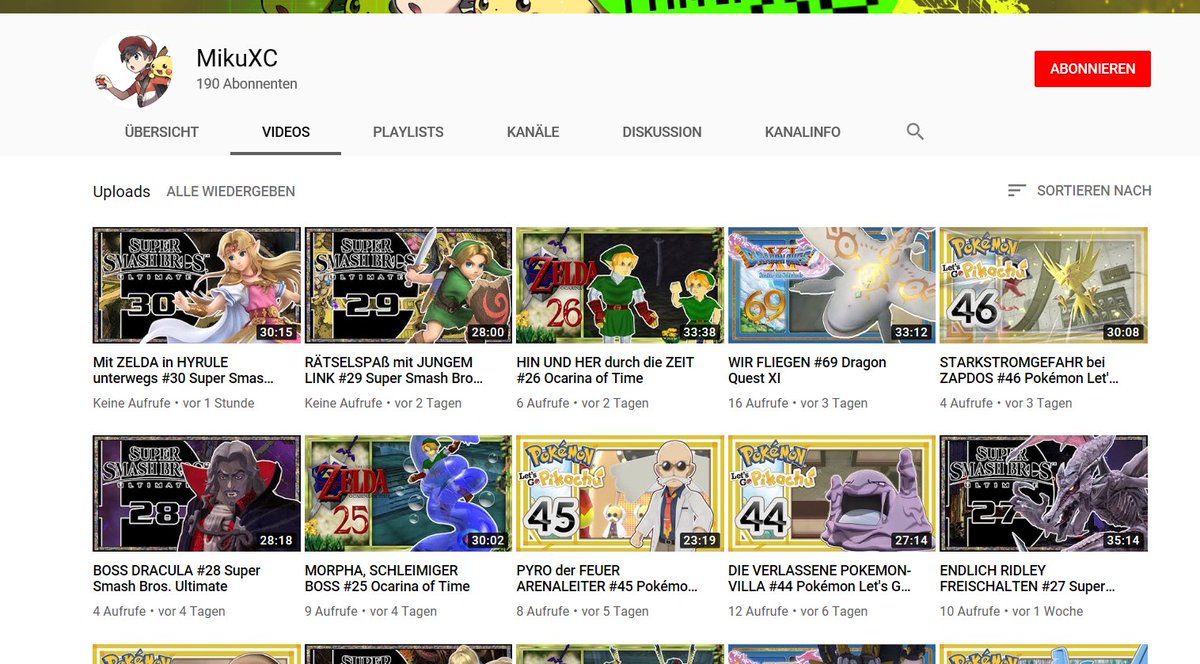Open title 'STARKSTROMGEFAHR bei ZAPDOS #46'
The width and height of the screenshot is (1200, 664).
coord(1030,370)
